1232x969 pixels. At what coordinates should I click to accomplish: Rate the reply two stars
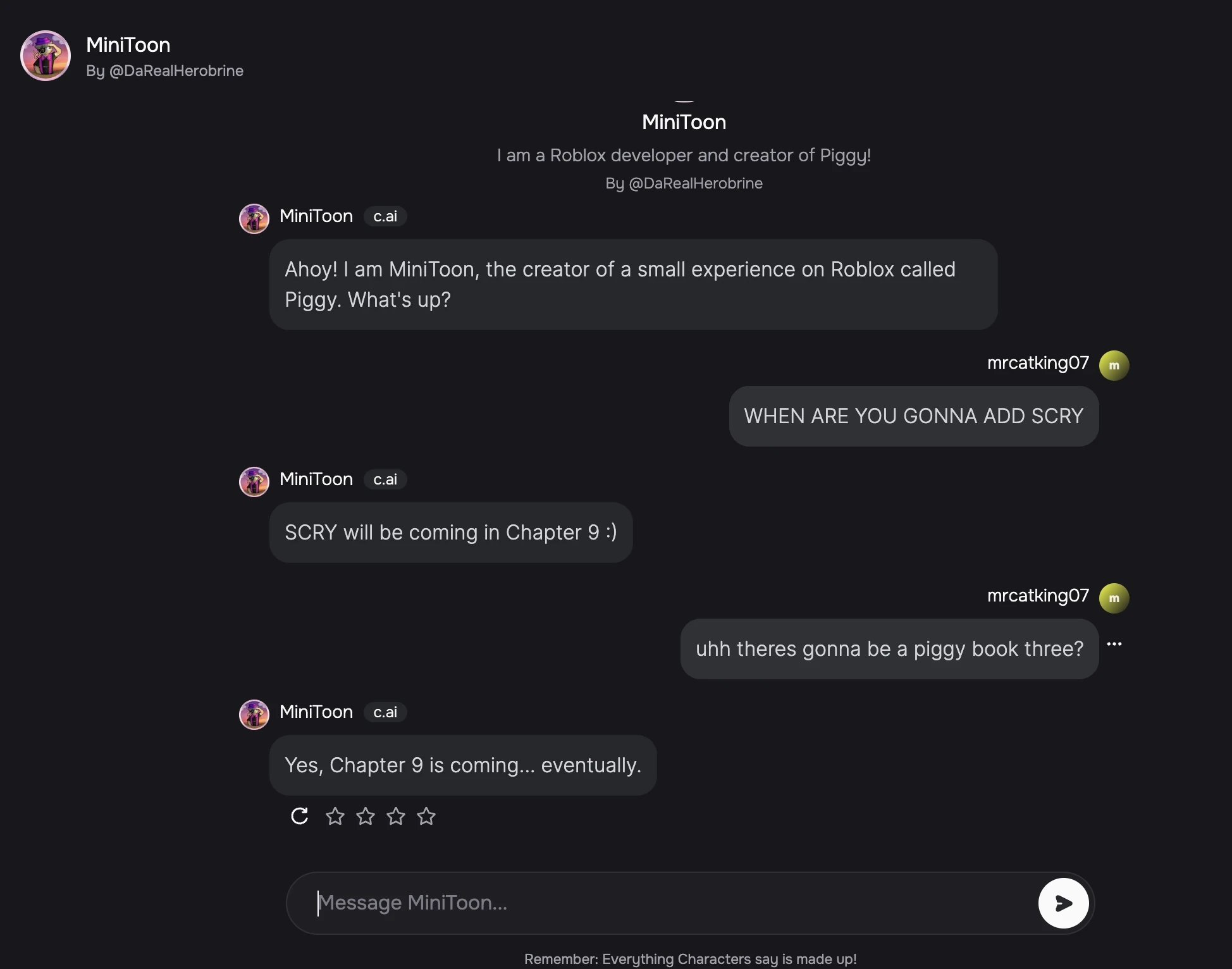coord(365,816)
